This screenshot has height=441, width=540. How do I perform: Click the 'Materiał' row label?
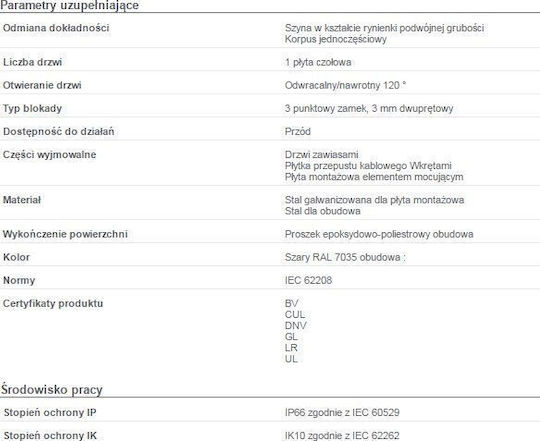(x=22, y=200)
